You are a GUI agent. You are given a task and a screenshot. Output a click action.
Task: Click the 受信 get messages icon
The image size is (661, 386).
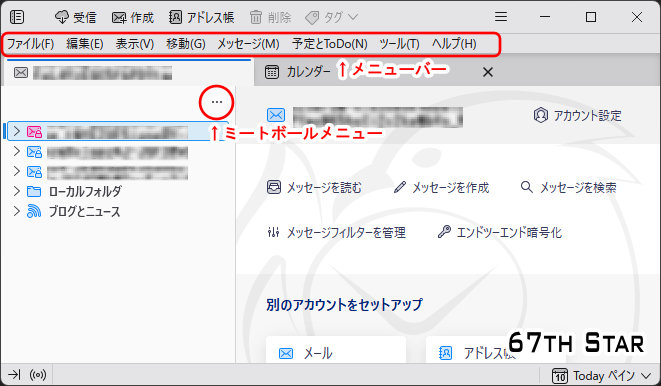pyautogui.click(x=62, y=17)
